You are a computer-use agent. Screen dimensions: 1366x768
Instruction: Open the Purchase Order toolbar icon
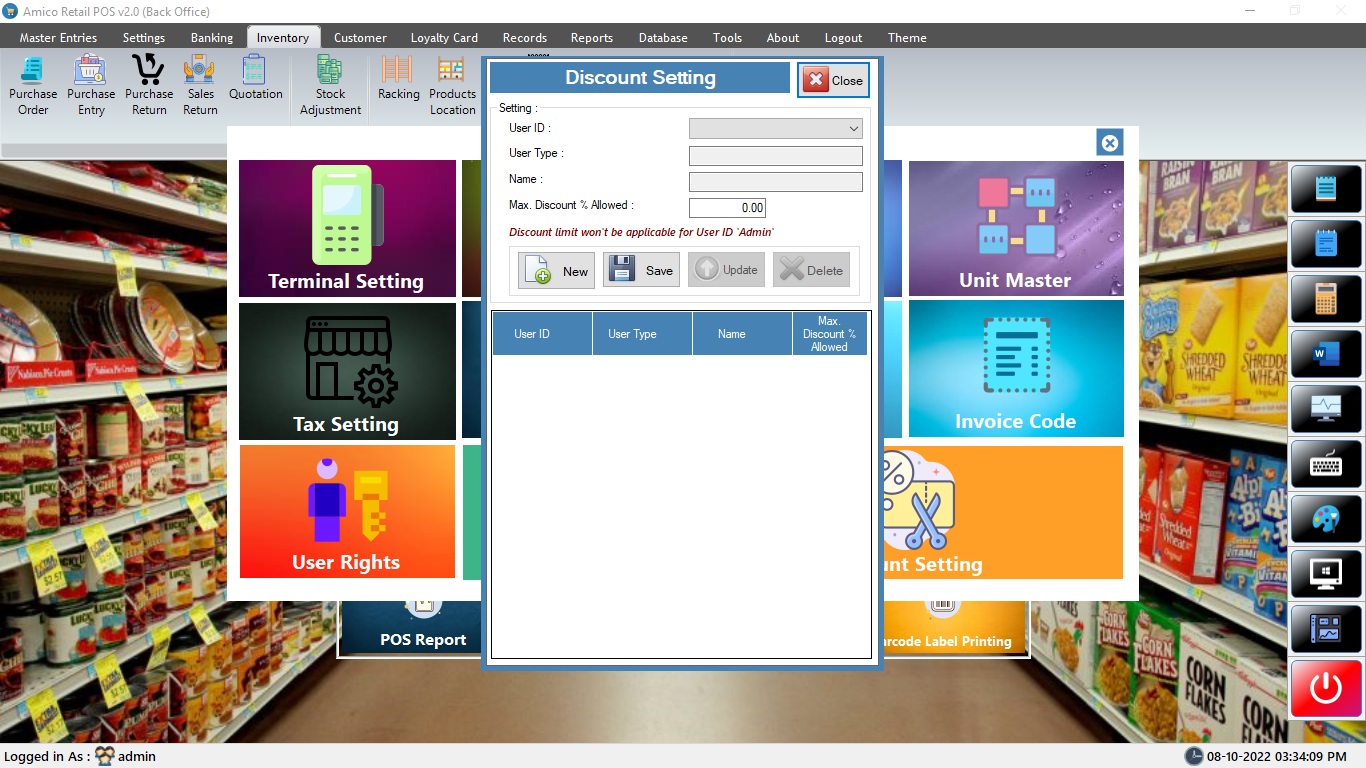click(x=33, y=84)
